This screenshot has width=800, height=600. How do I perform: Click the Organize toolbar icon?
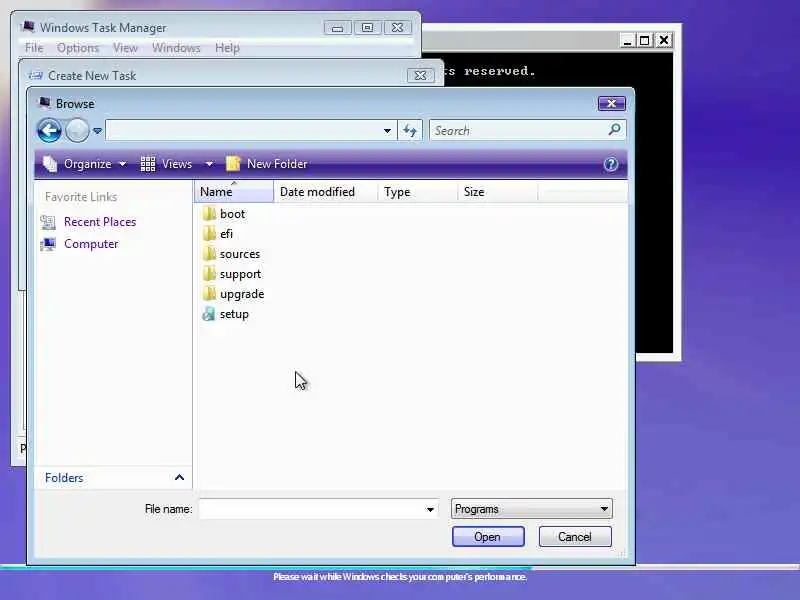click(x=50, y=164)
